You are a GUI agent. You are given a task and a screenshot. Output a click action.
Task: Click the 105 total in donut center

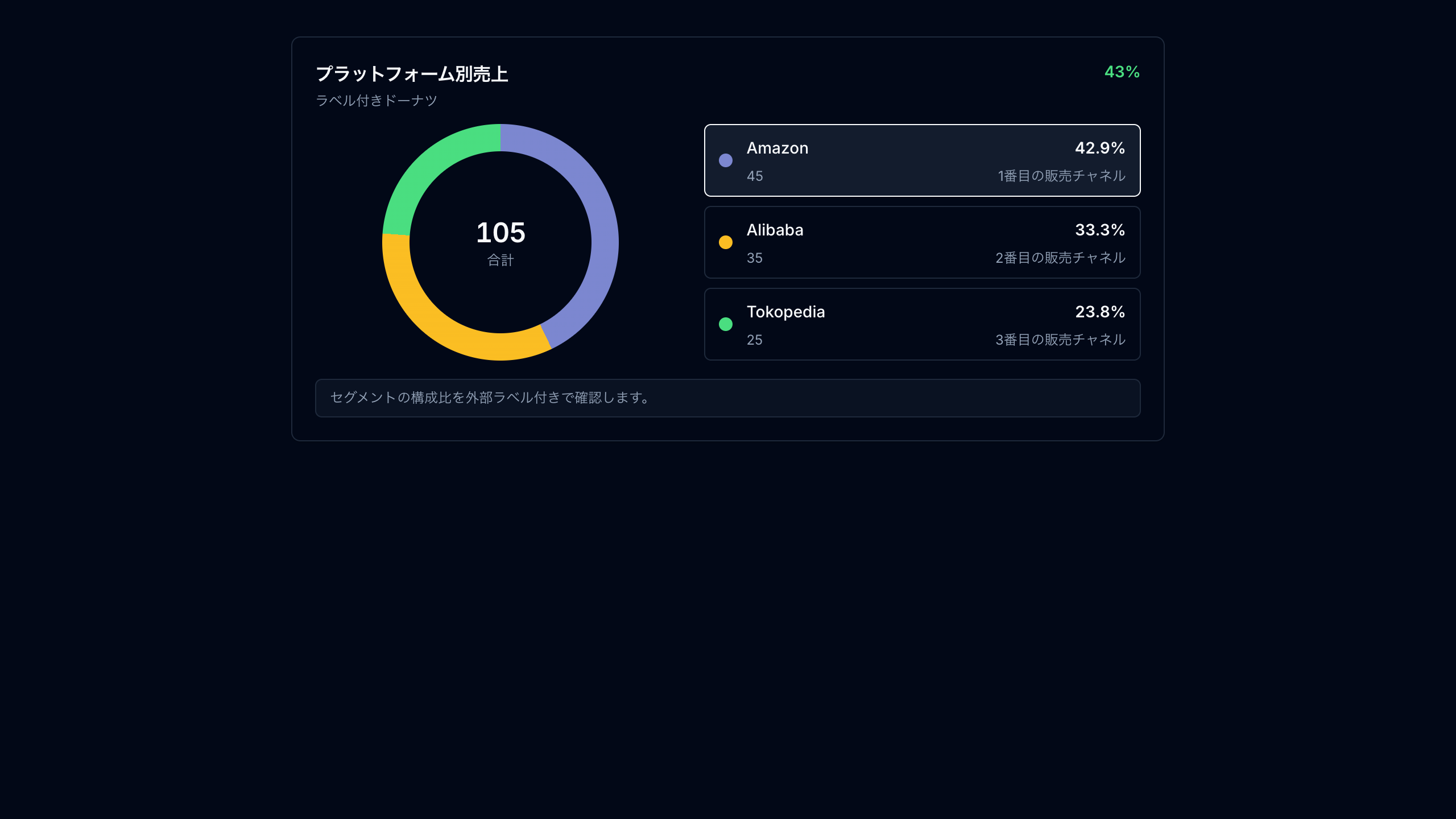pyautogui.click(x=500, y=233)
